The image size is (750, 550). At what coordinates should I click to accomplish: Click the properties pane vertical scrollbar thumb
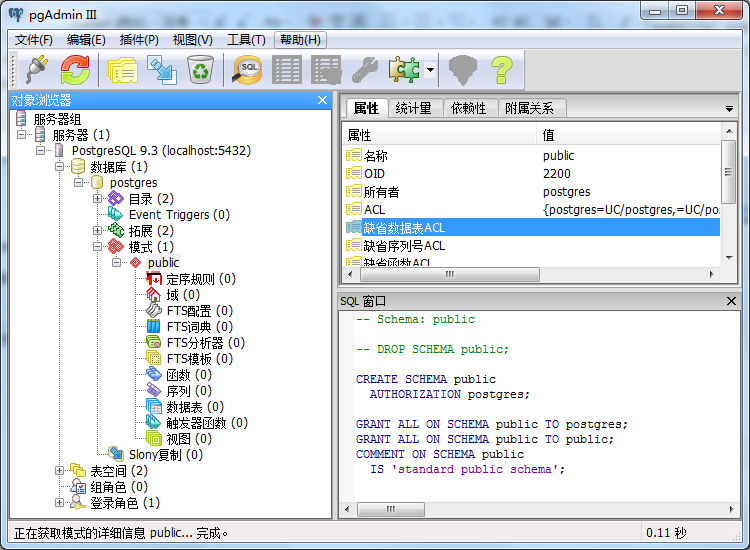pyautogui.click(x=728, y=172)
